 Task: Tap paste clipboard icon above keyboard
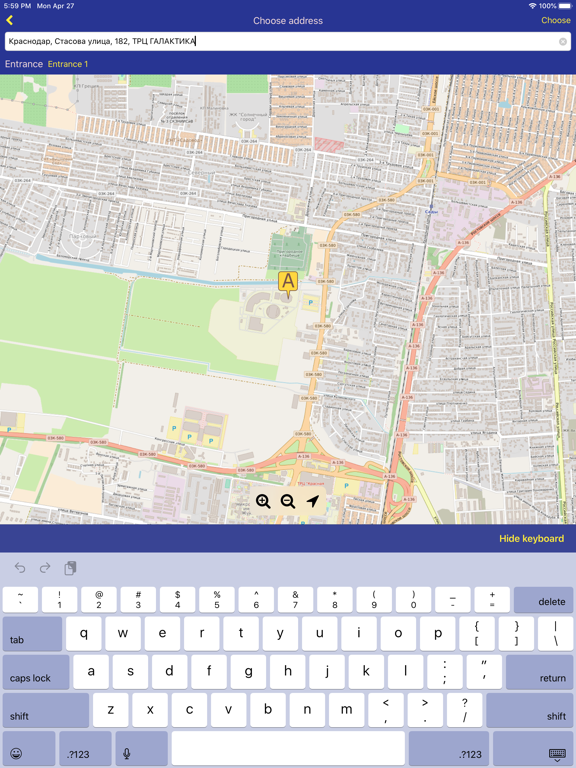click(x=71, y=568)
